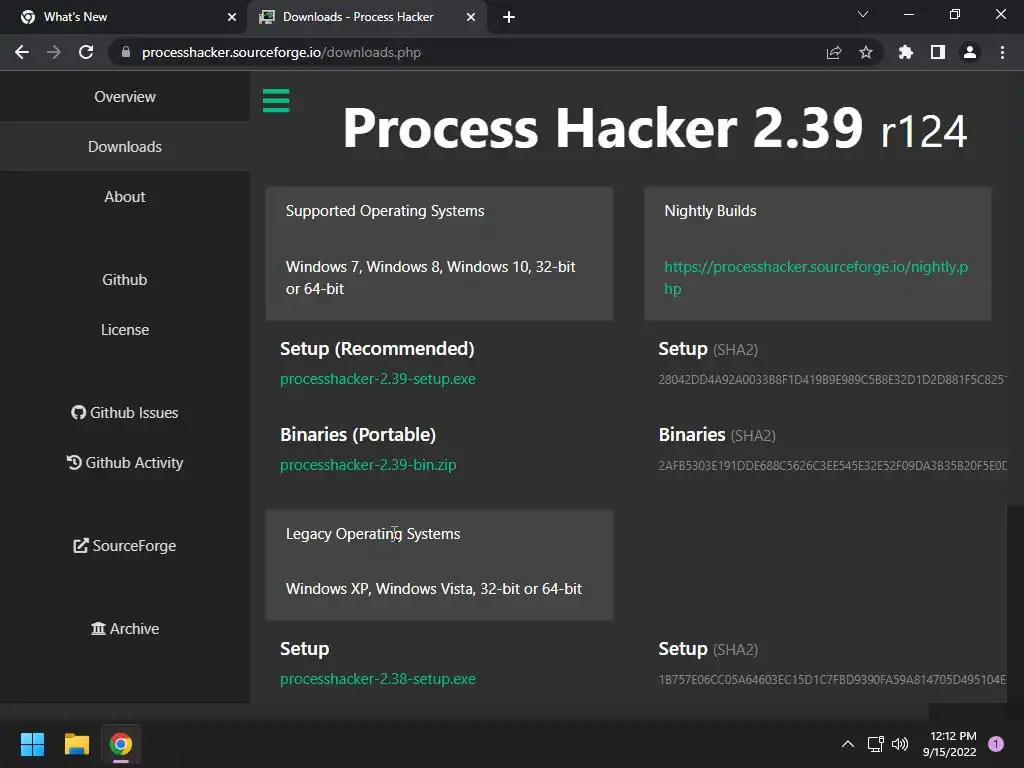Go back with the browser back arrow

pyautogui.click(x=22, y=52)
